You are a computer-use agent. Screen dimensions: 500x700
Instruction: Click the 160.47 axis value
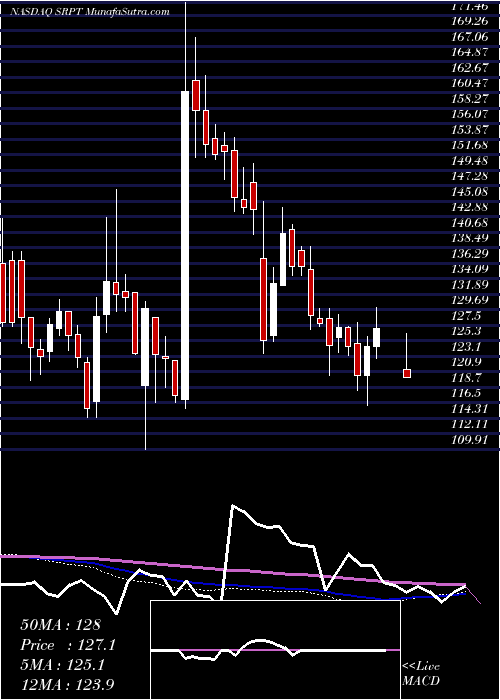coord(471,83)
